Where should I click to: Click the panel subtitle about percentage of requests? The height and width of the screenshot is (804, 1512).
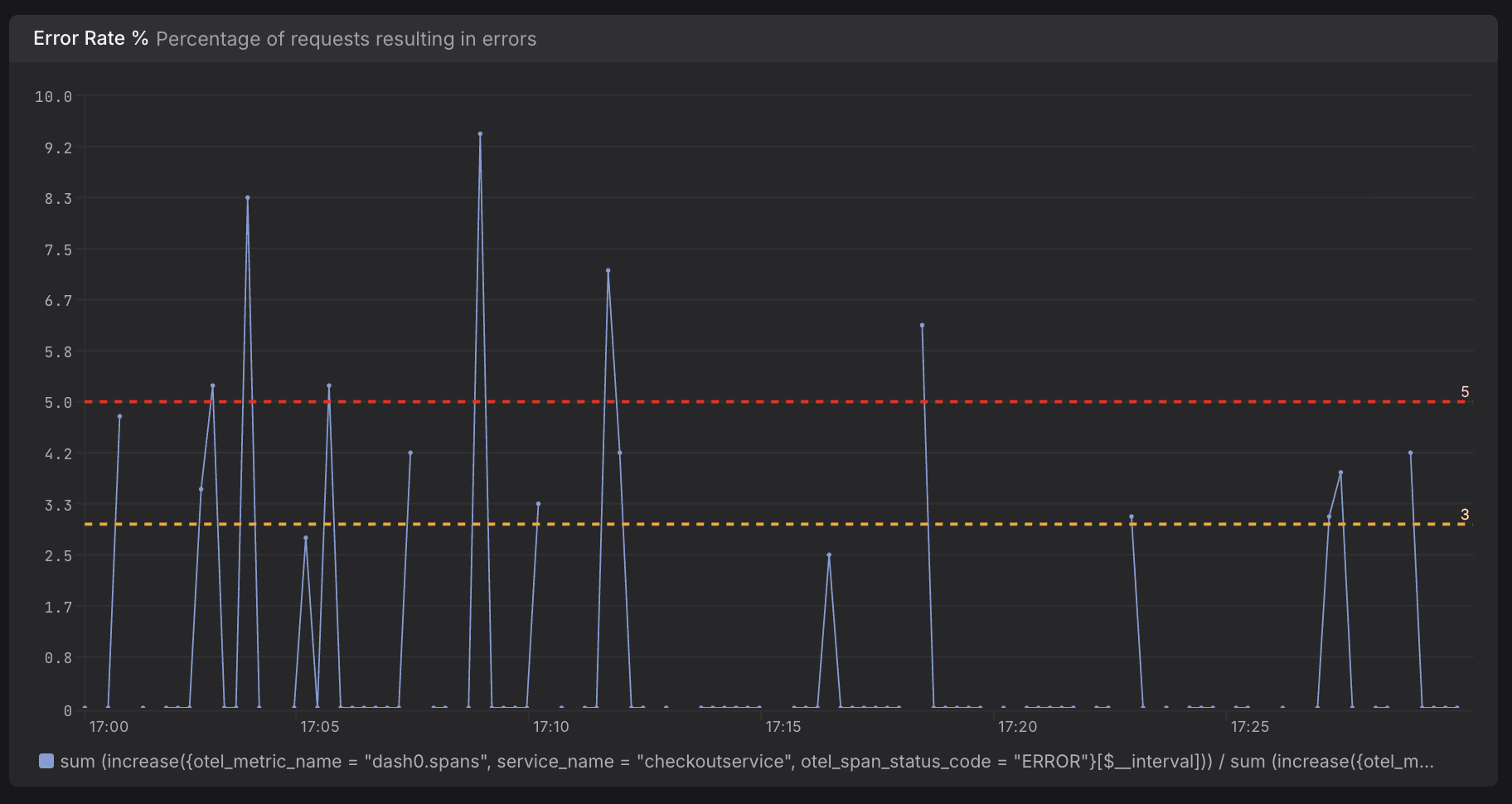click(346, 39)
